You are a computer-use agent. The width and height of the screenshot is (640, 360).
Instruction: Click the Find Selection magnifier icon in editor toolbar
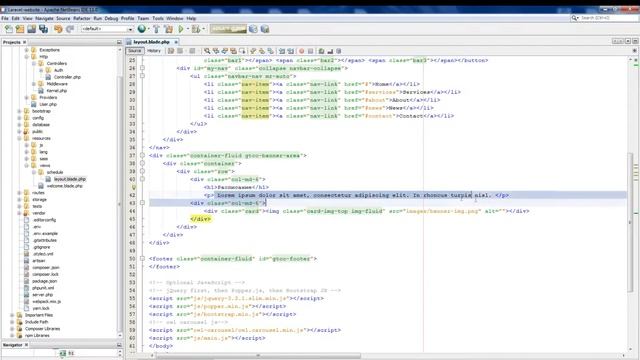(x=207, y=51)
